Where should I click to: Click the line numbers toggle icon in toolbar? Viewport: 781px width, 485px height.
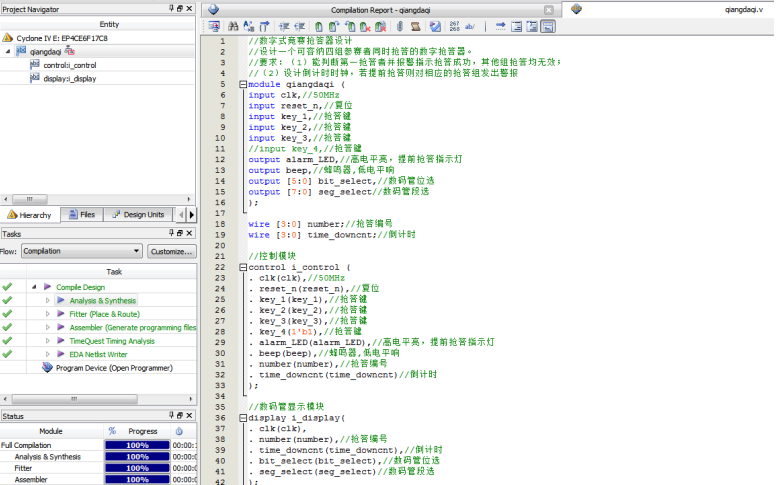point(455,26)
